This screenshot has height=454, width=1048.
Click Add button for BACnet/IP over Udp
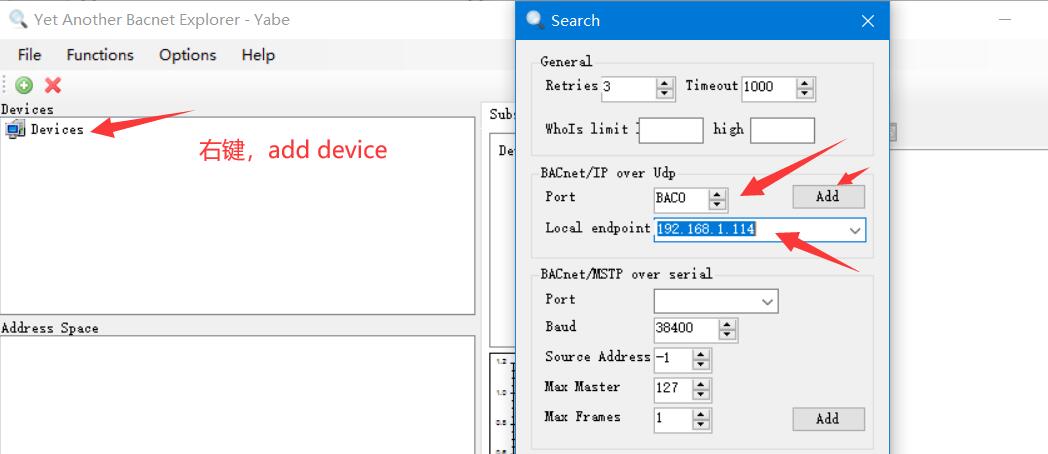point(828,197)
